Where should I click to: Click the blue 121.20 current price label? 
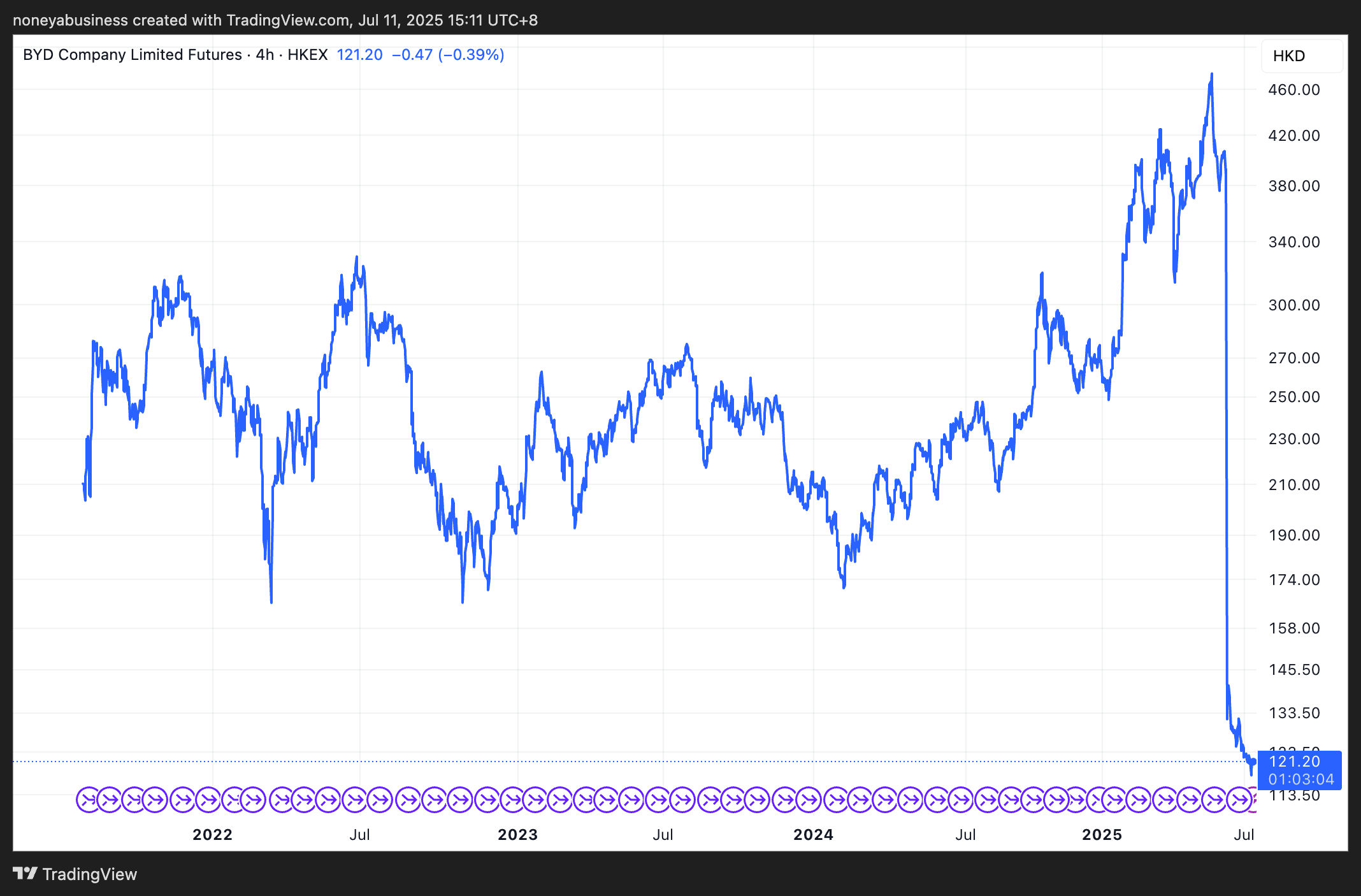point(1295,762)
